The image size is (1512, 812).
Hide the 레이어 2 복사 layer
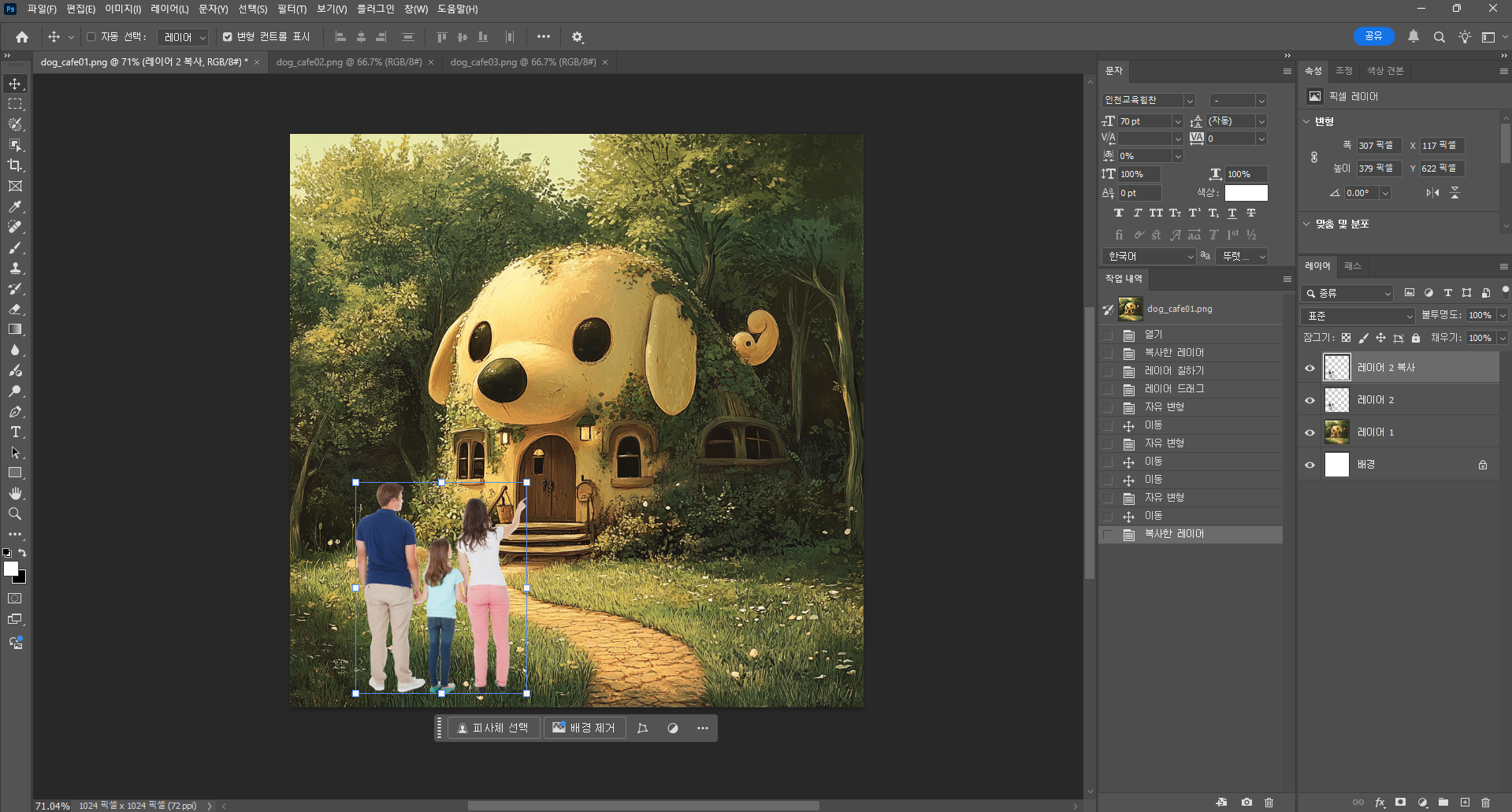click(1310, 368)
